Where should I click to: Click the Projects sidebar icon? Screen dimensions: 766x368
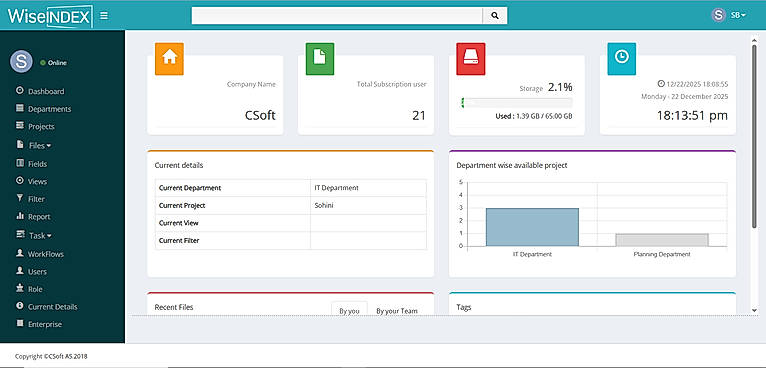tap(20, 126)
